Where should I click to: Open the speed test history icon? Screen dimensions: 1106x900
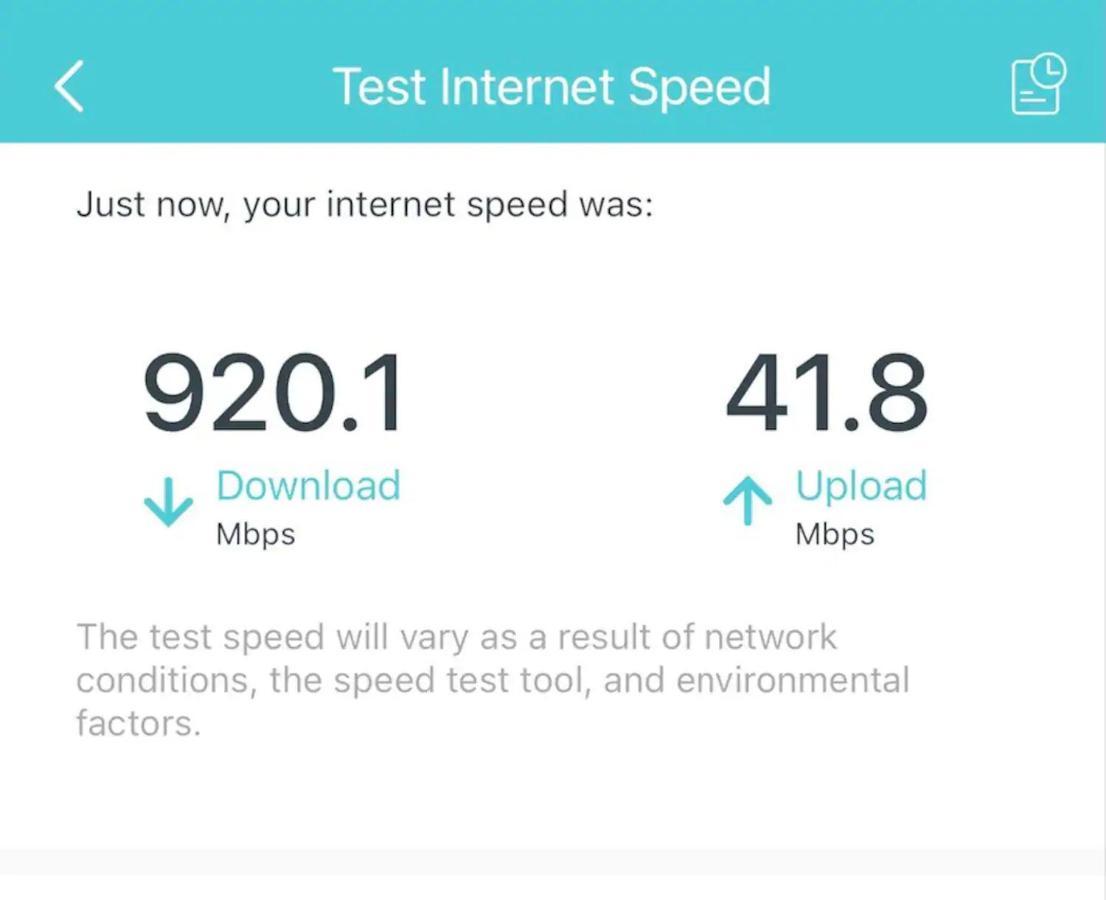click(x=1038, y=83)
